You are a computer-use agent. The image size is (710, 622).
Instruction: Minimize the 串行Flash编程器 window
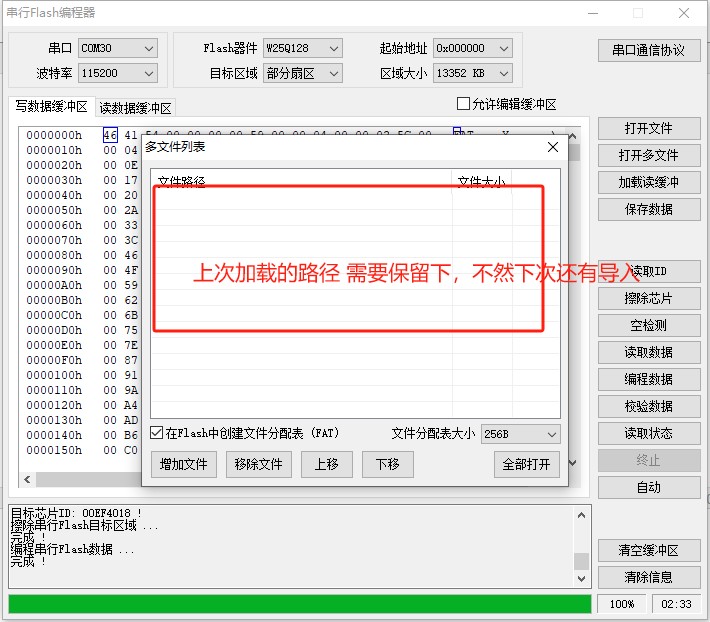click(x=593, y=13)
